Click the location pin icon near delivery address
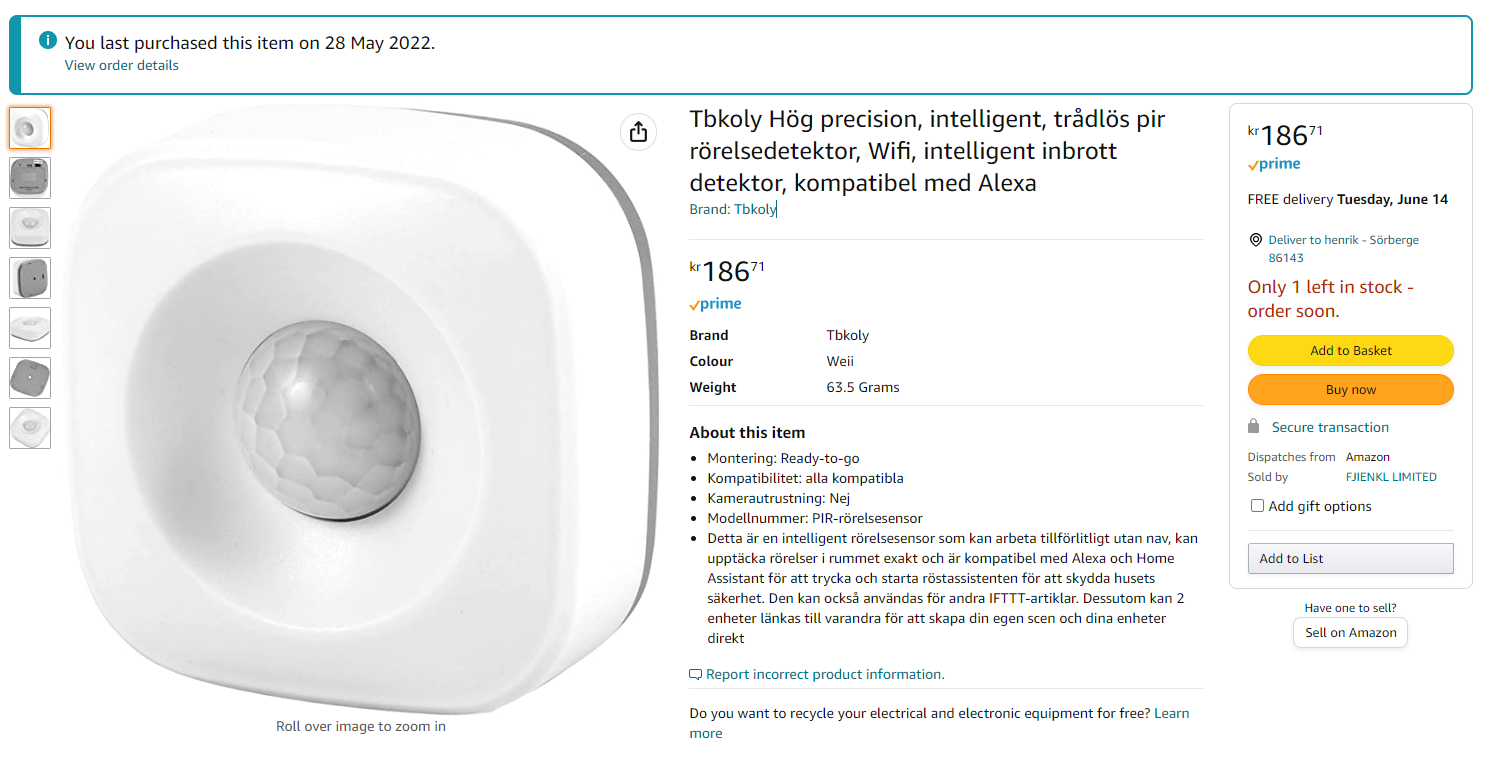Screen dimensions: 1508x776 point(1256,240)
